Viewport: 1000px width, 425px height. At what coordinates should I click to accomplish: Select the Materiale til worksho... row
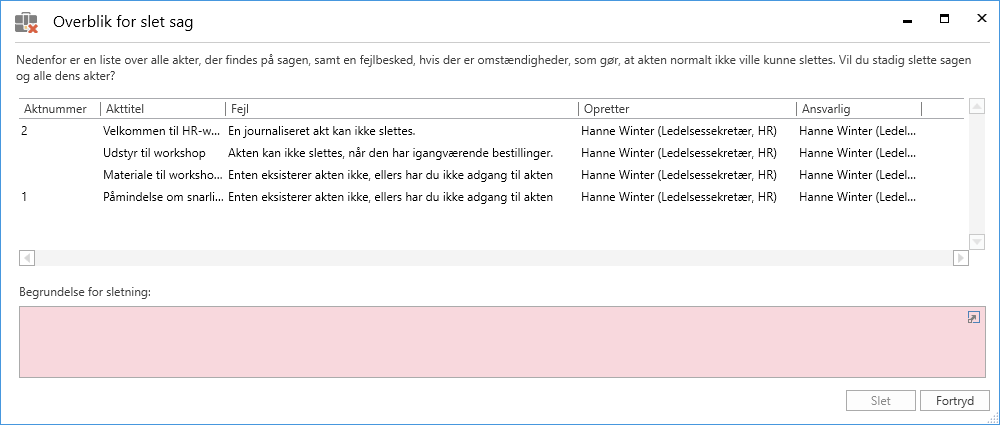[160, 174]
